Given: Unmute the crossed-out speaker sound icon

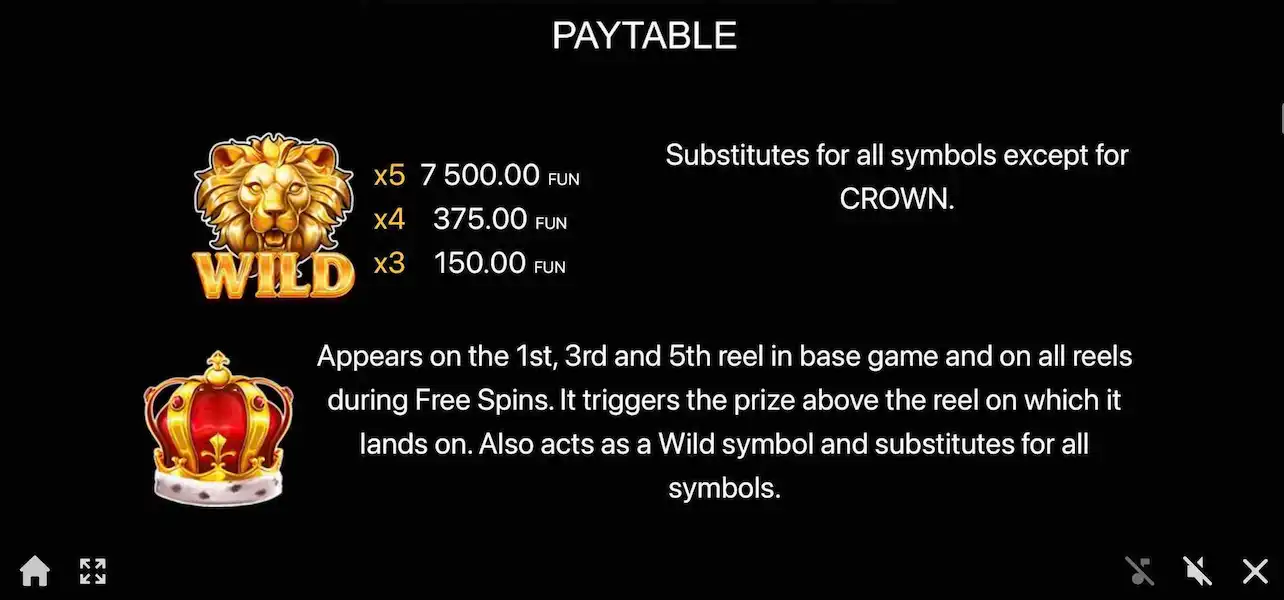Looking at the screenshot, I should coord(1197,571).
